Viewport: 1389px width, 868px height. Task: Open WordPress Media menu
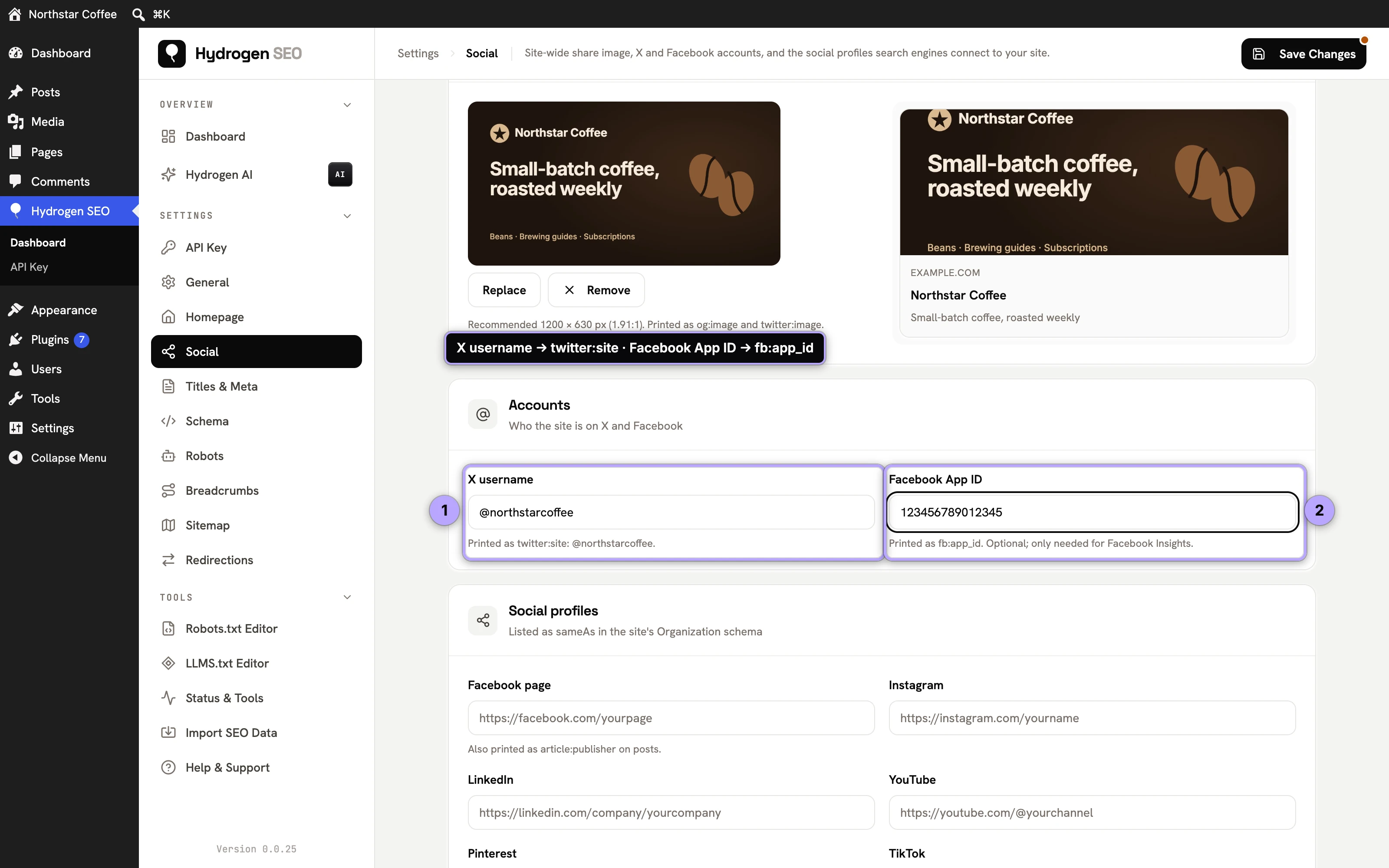(69, 122)
